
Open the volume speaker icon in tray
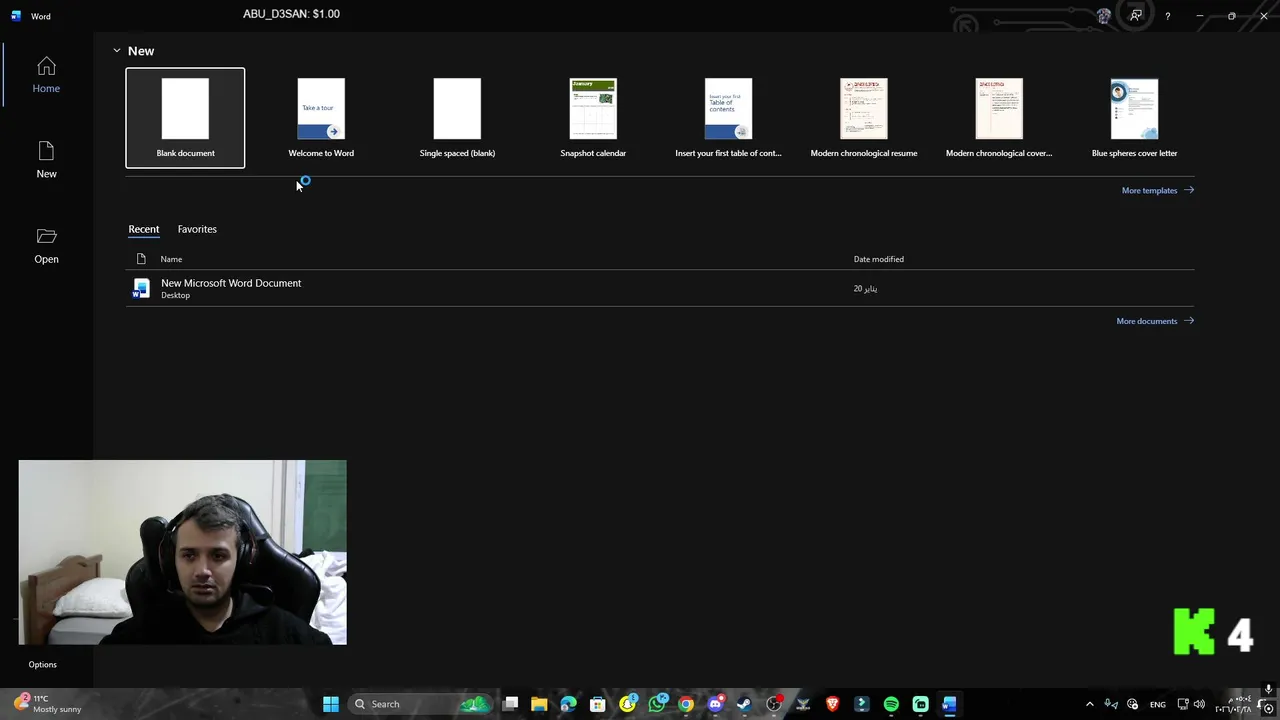tap(1199, 704)
